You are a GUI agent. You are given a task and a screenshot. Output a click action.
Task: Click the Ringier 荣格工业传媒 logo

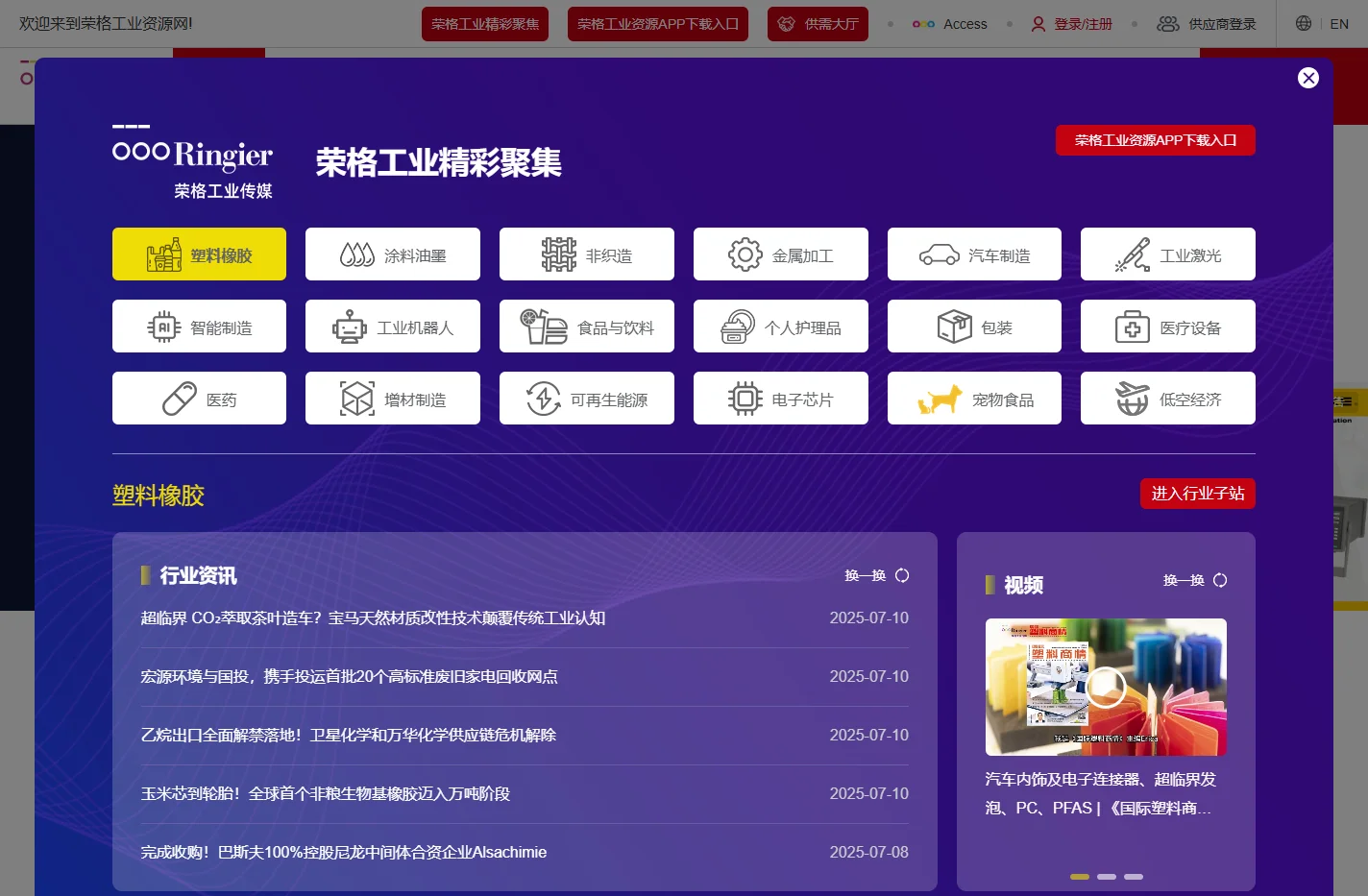pyautogui.click(x=193, y=162)
